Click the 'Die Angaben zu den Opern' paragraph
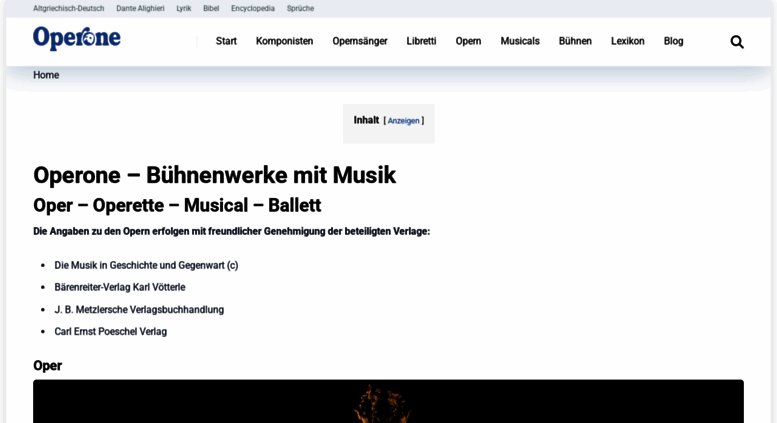This screenshot has height=423, width=777. pyautogui.click(x=231, y=231)
